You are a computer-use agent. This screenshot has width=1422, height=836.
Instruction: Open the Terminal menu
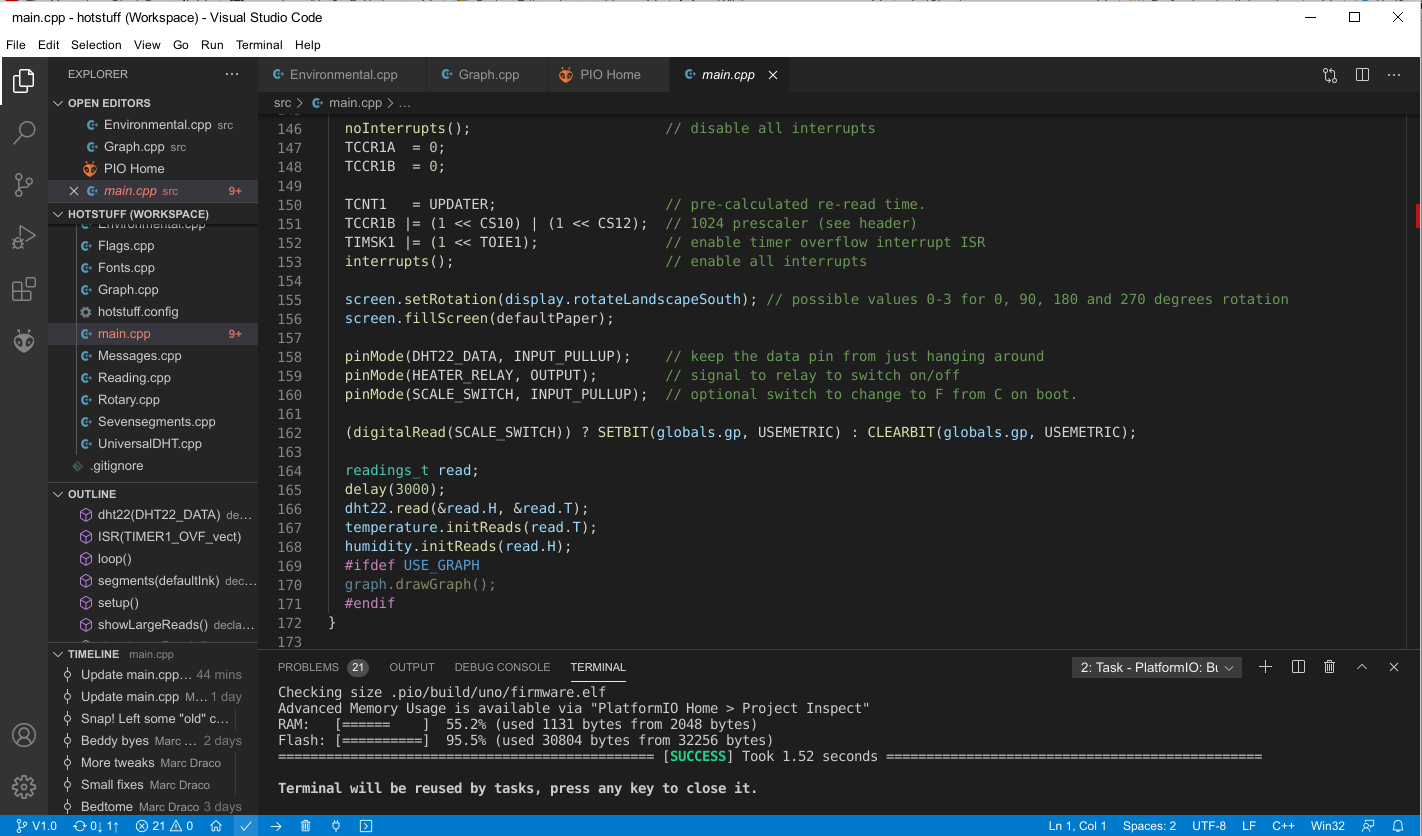(259, 45)
